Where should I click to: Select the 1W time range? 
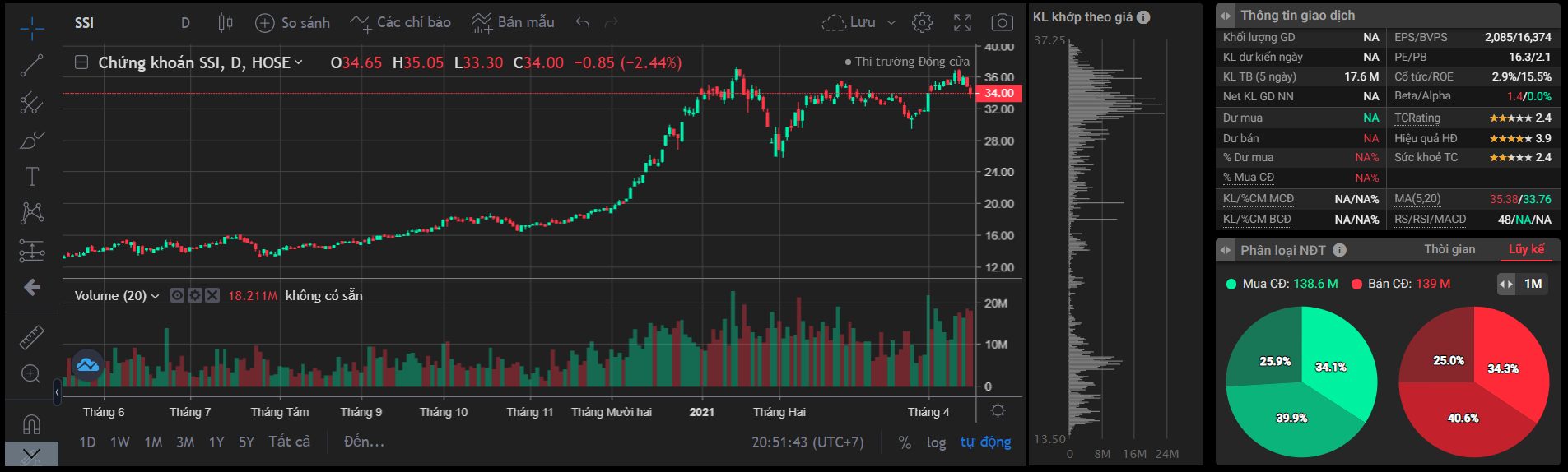point(120,442)
